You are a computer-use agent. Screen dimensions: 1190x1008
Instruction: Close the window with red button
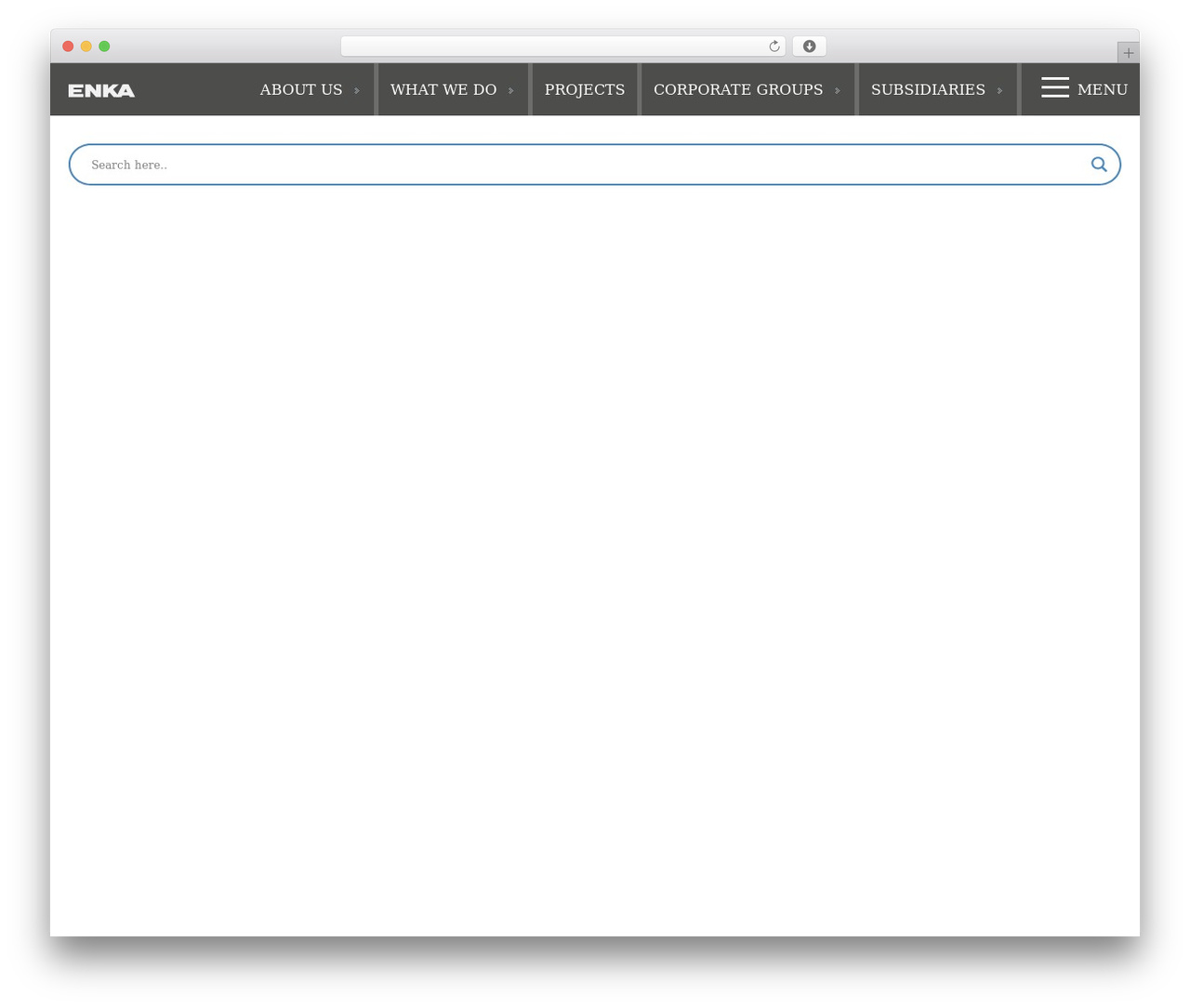click(x=68, y=46)
